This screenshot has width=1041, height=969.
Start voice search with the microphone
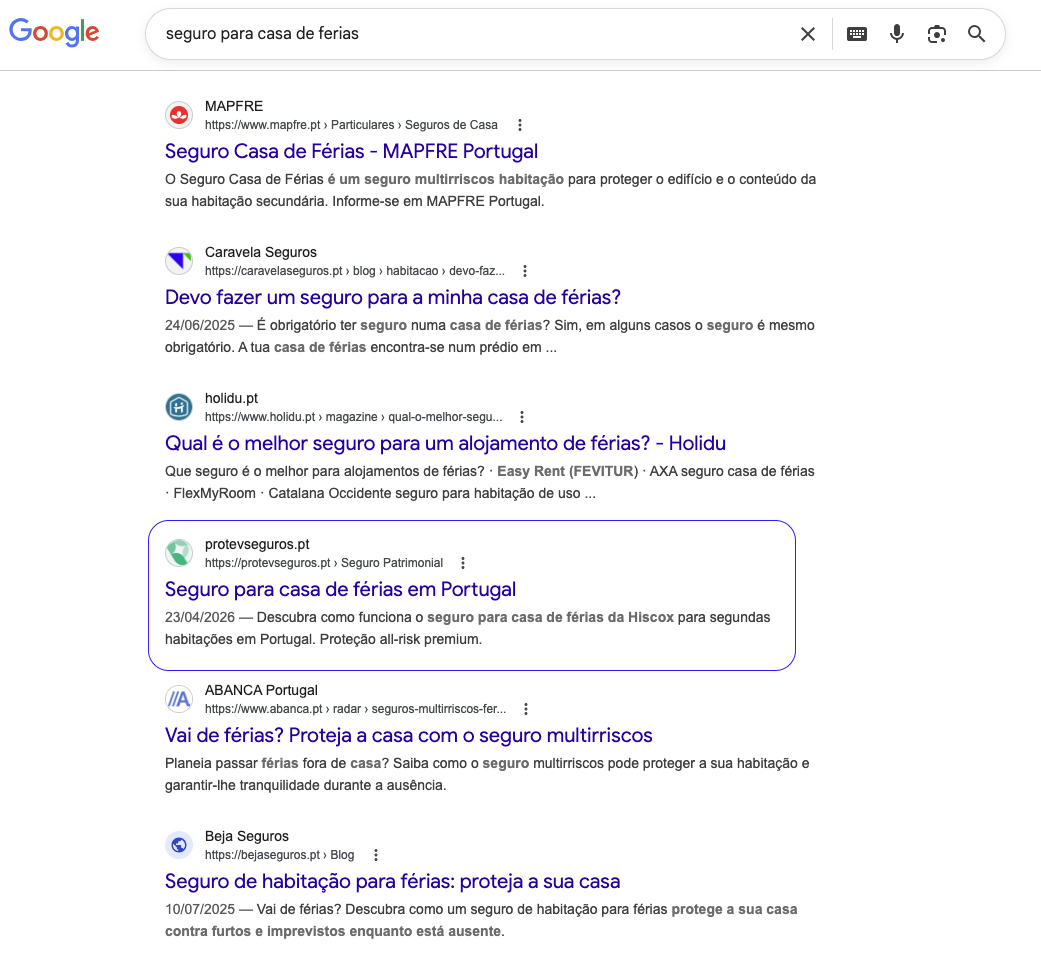coord(896,34)
